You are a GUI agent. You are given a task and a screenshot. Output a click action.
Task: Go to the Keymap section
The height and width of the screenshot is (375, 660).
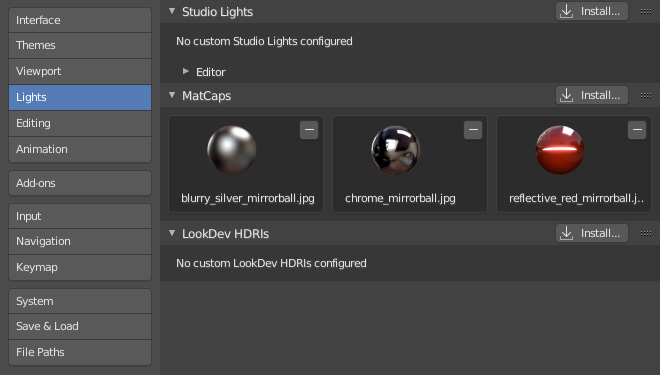click(x=80, y=267)
